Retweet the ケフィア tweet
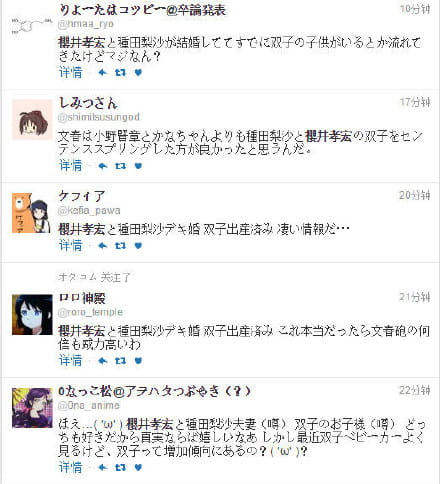 pos(120,246)
